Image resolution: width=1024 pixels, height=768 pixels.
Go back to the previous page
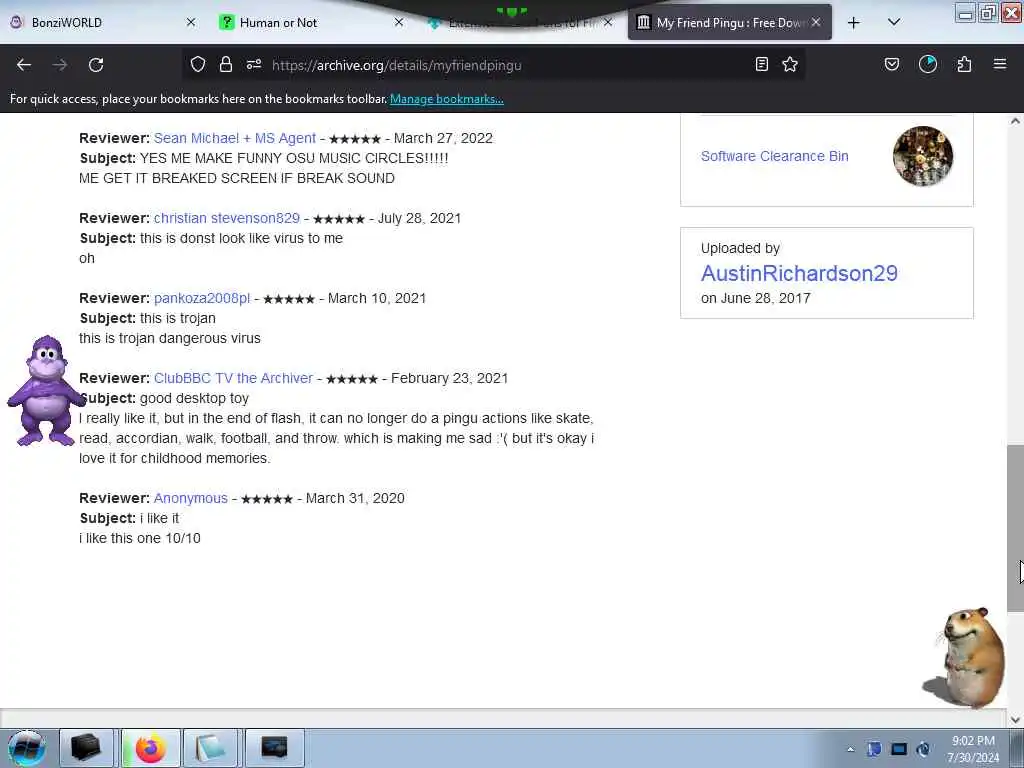pos(24,65)
